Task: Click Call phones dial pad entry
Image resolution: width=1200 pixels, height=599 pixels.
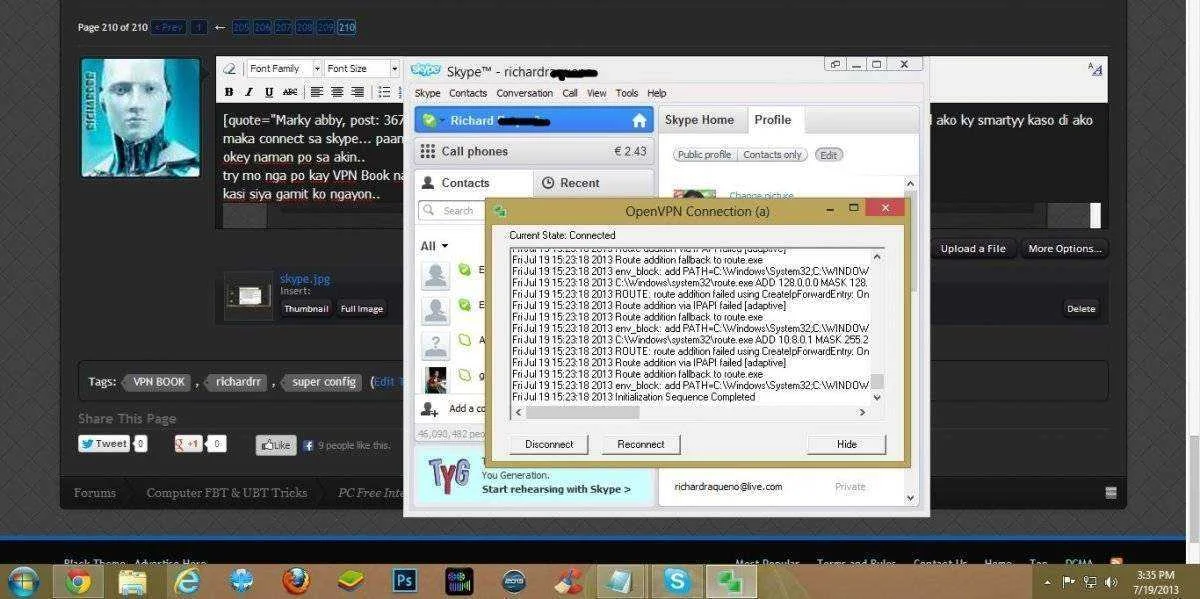Action: tap(534, 151)
